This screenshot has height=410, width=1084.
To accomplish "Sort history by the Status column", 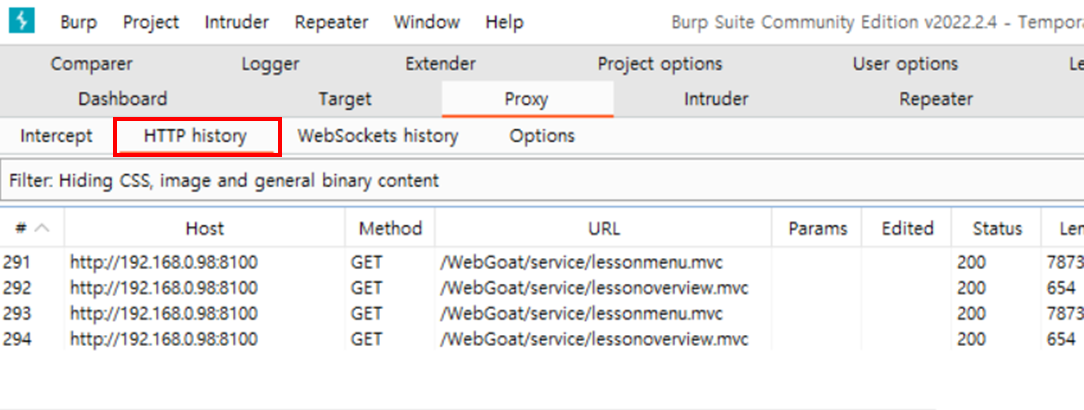I will (997, 228).
